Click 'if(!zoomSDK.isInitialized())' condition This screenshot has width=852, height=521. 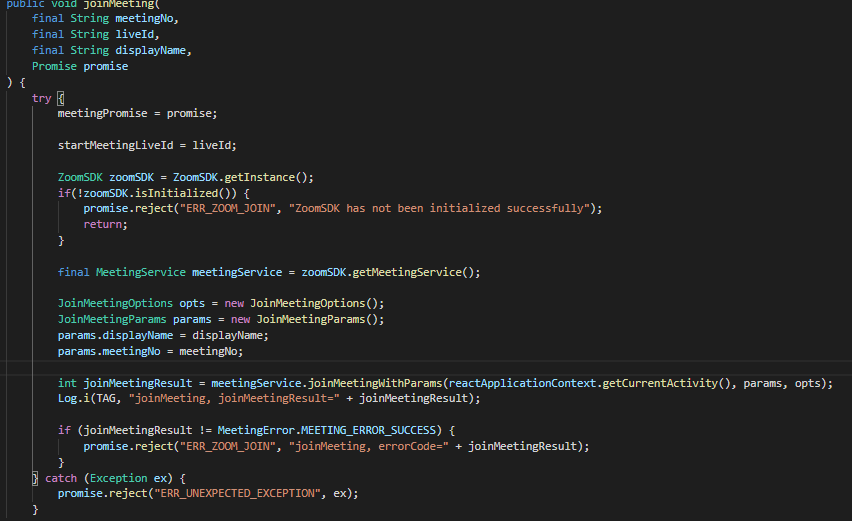coord(147,193)
